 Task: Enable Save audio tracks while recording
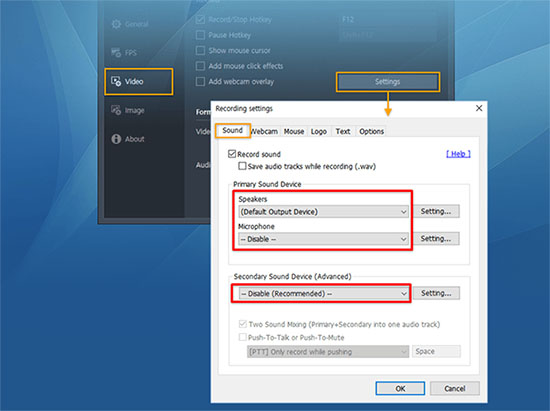click(x=242, y=166)
